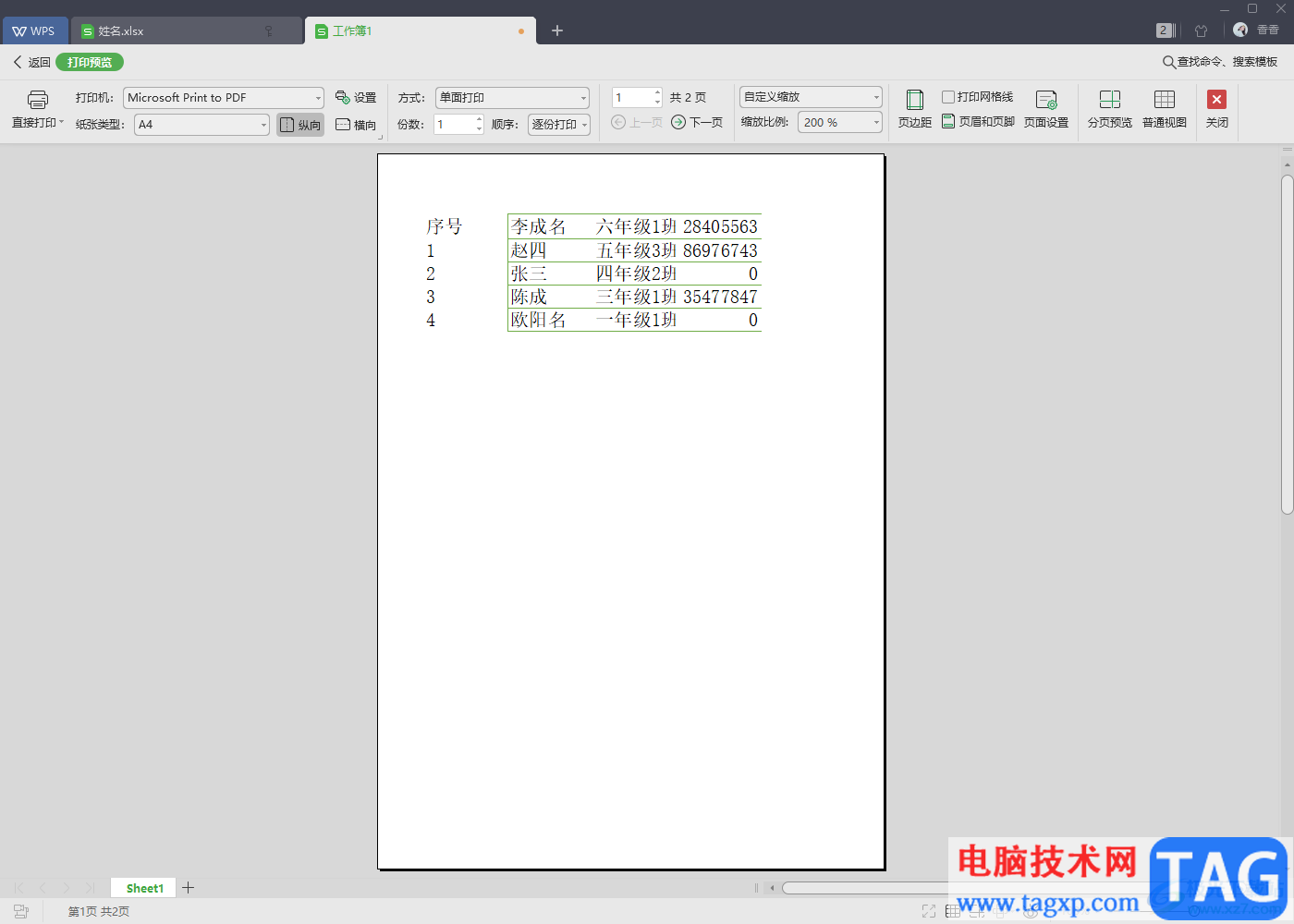Screen dimensions: 1294x924
Task: Jump to the last sheet arrow
Action: tap(90, 888)
